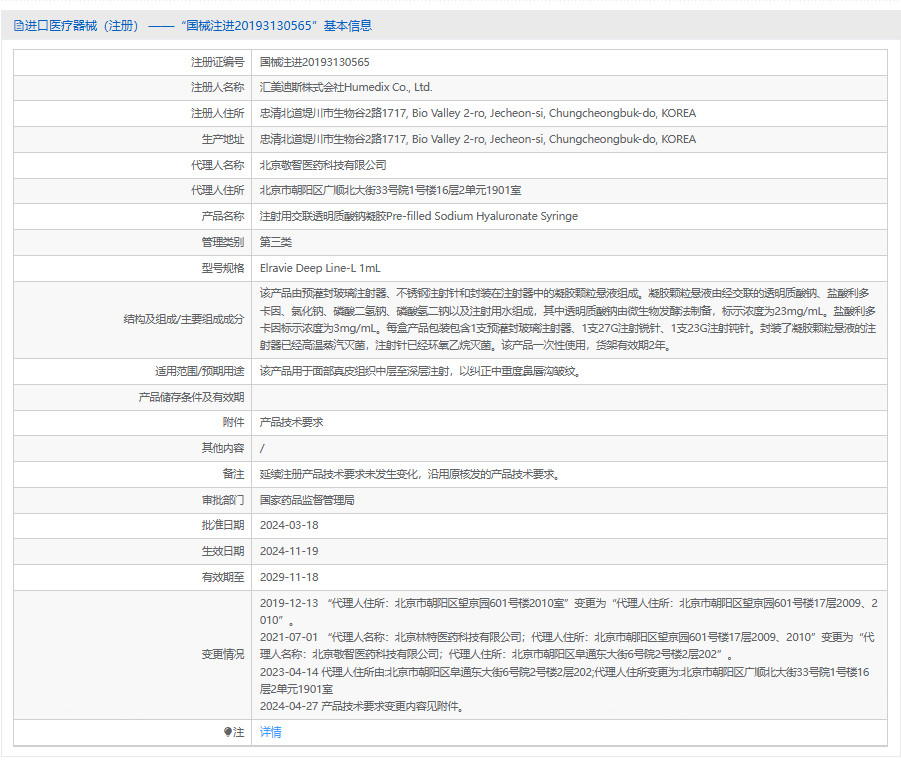Click the 结构及组成 description text
This screenshot has height=780, width=901.
[x=568, y=319]
